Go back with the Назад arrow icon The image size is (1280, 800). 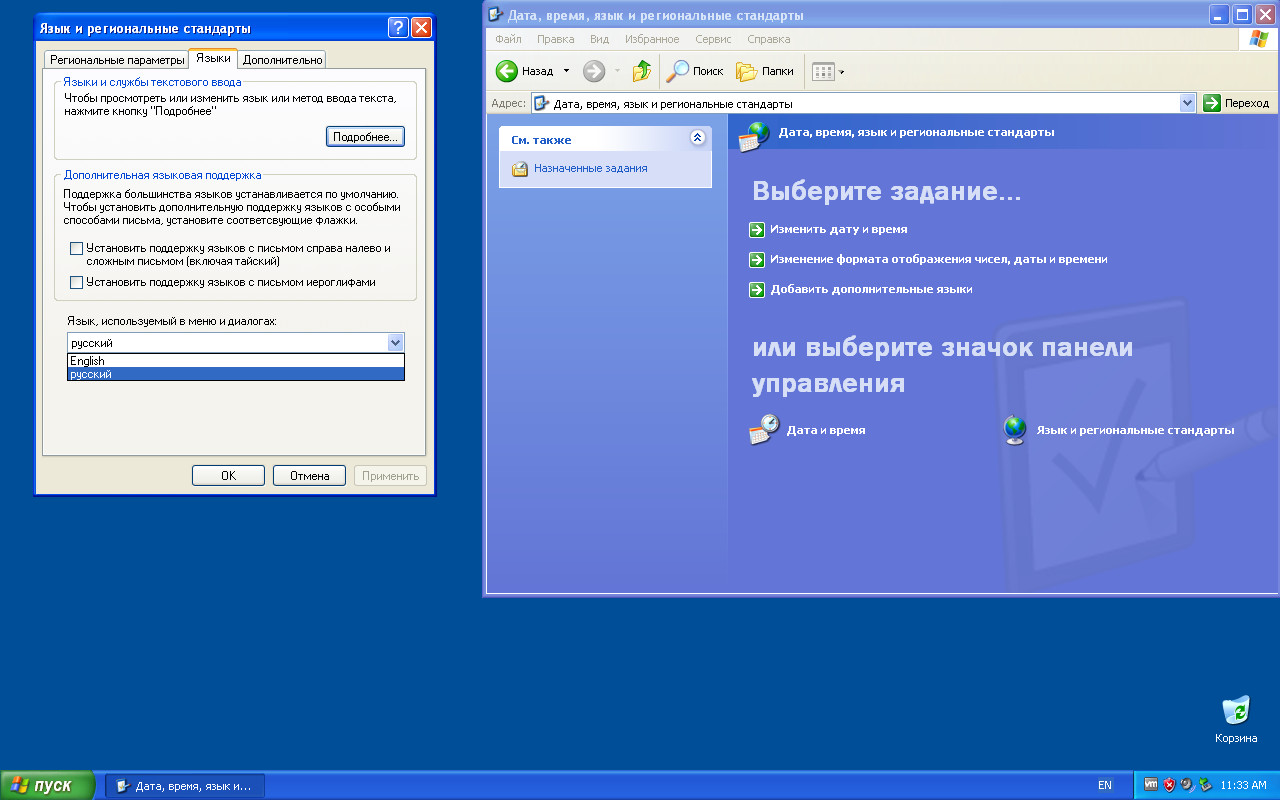click(x=507, y=71)
